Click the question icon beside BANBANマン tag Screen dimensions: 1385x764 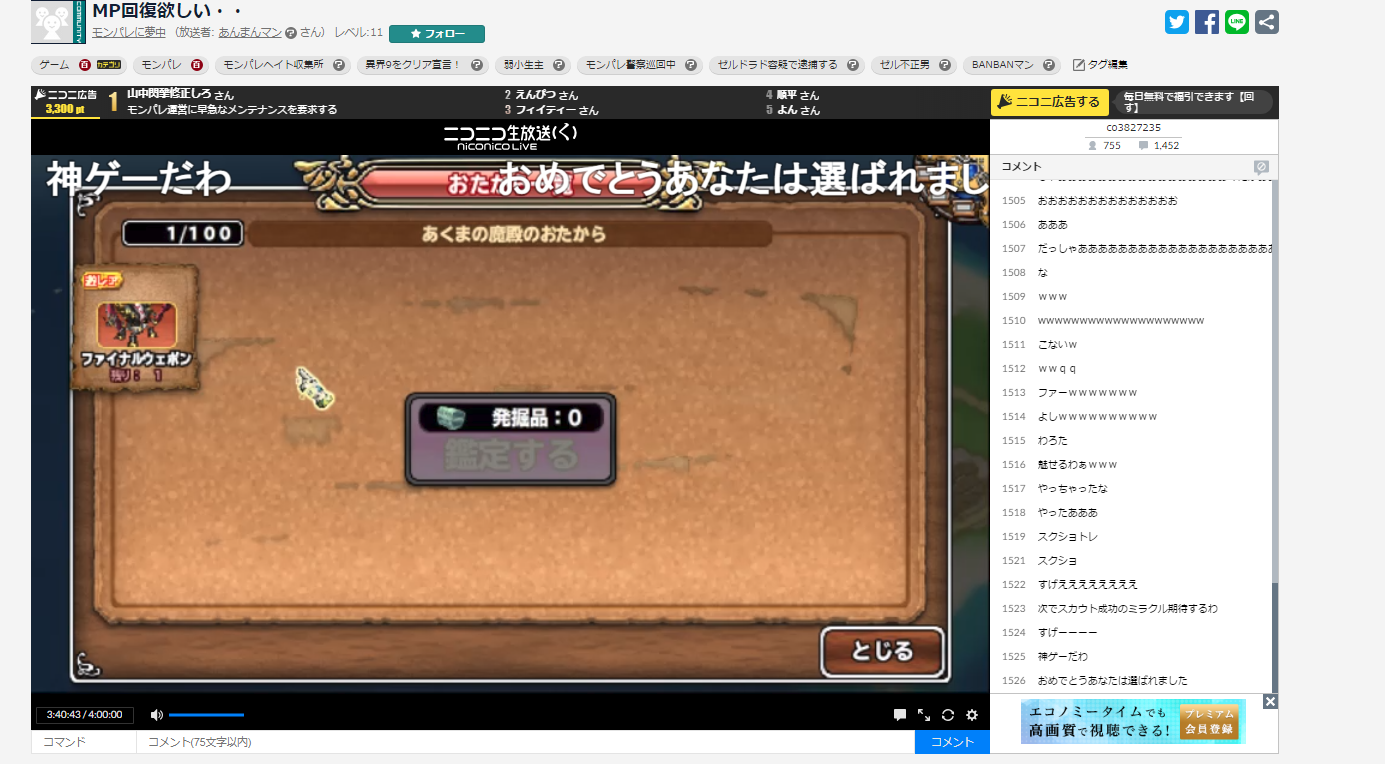[1049, 65]
